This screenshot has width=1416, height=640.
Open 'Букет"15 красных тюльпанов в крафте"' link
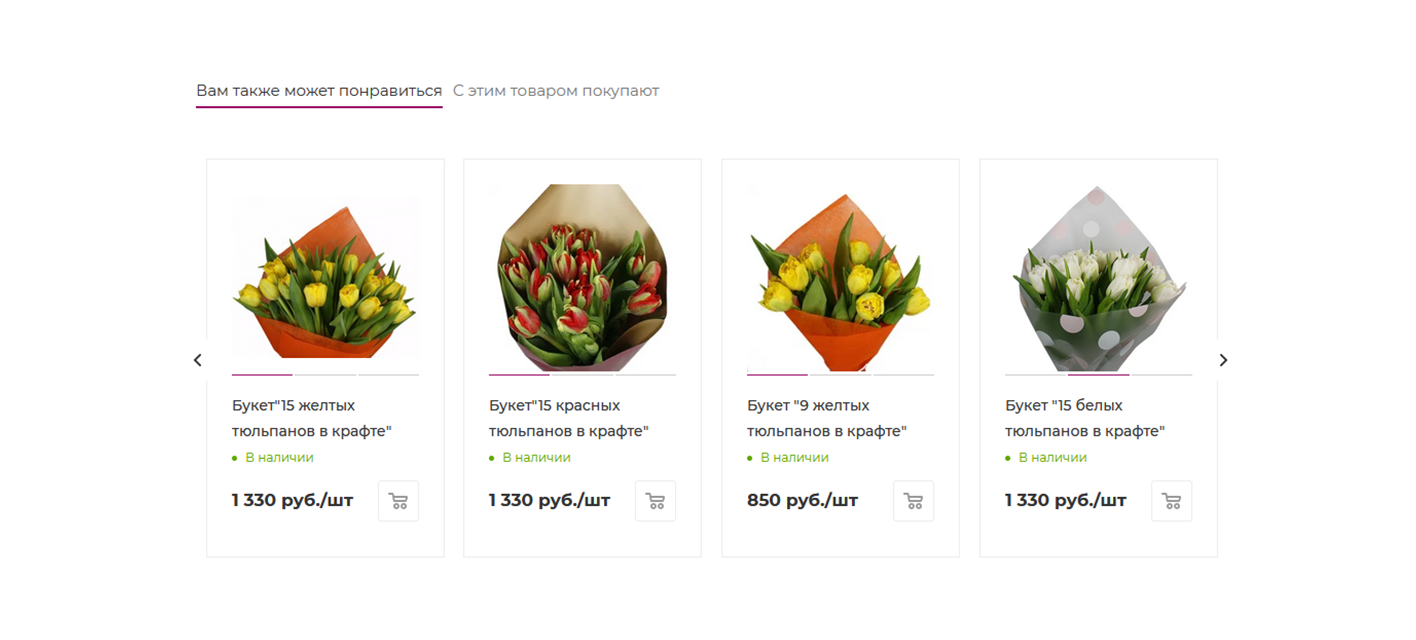[569, 418]
